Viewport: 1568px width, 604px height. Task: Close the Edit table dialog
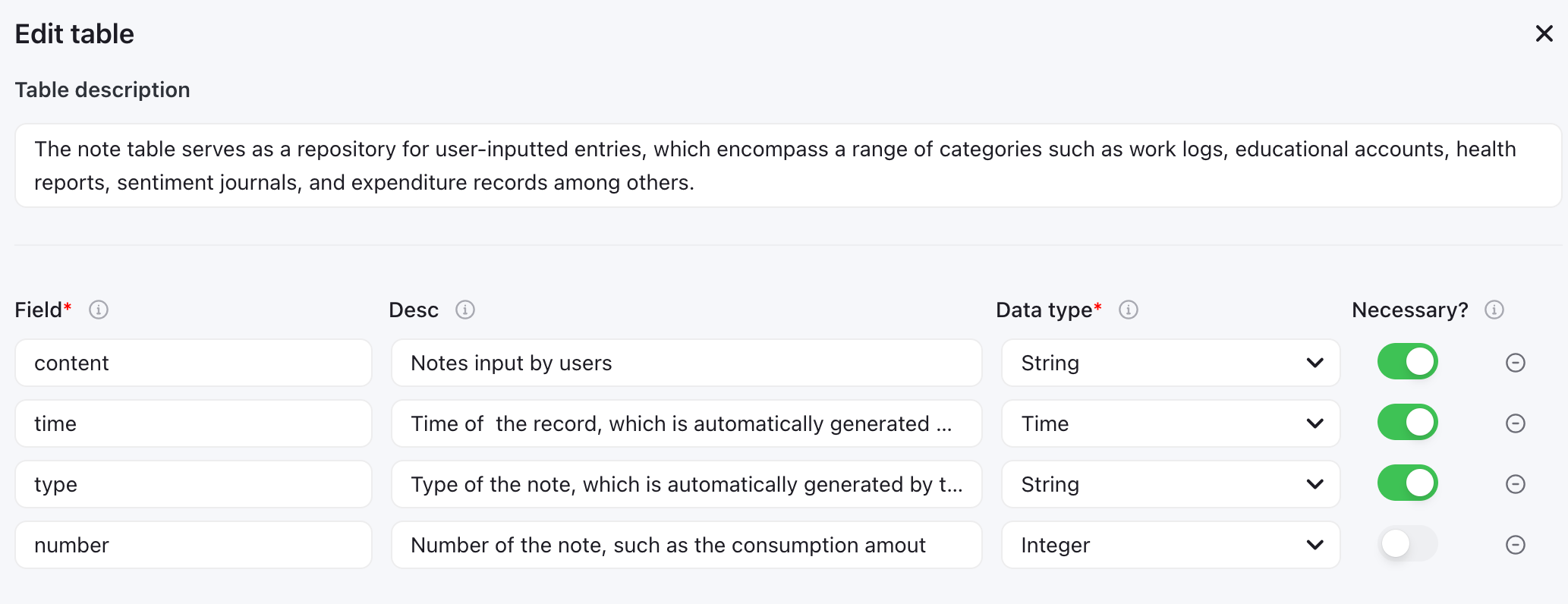coord(1544,33)
